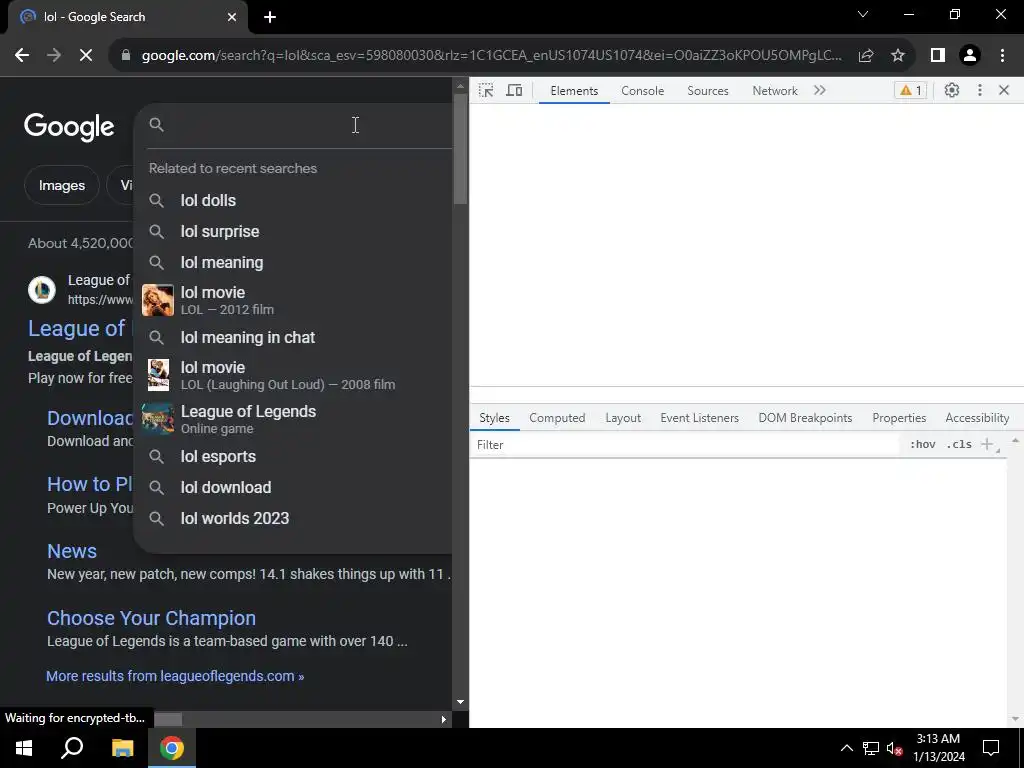The image size is (1024, 768).
Task: Open the Choose Your Champion link
Action: [152, 618]
